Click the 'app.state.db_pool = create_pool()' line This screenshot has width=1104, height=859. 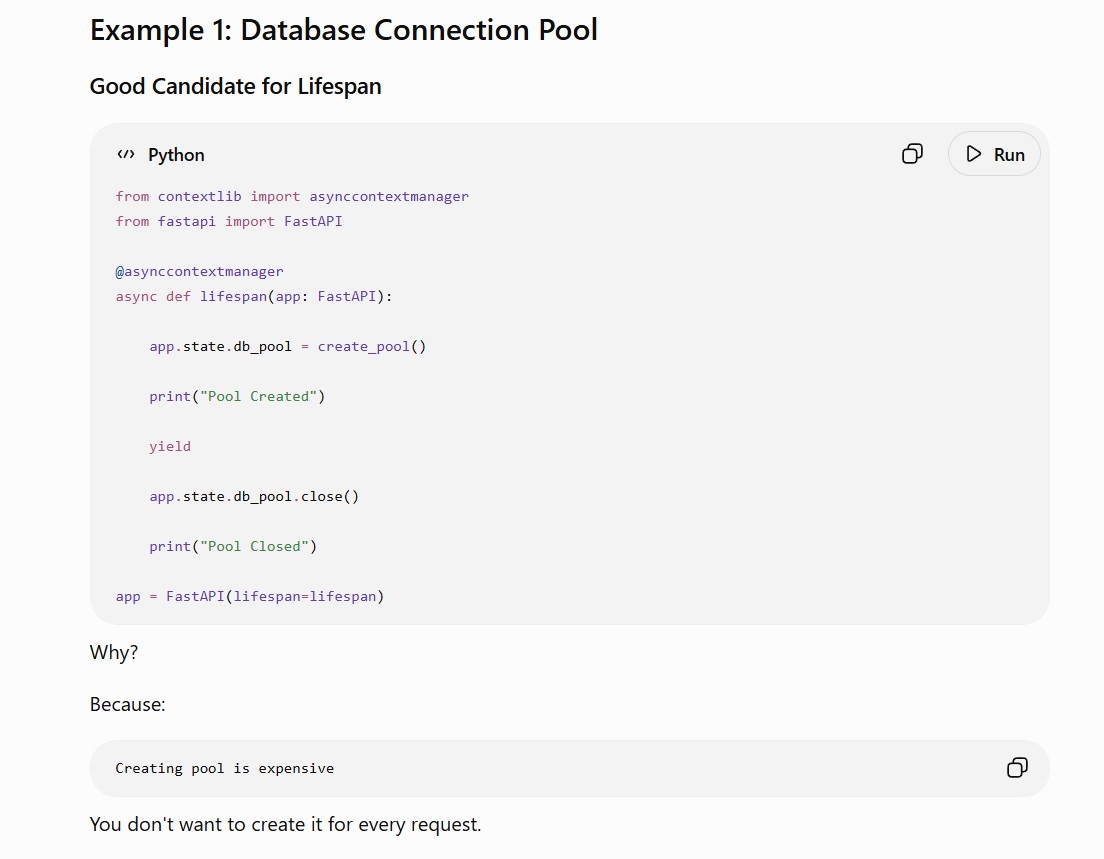click(x=287, y=346)
